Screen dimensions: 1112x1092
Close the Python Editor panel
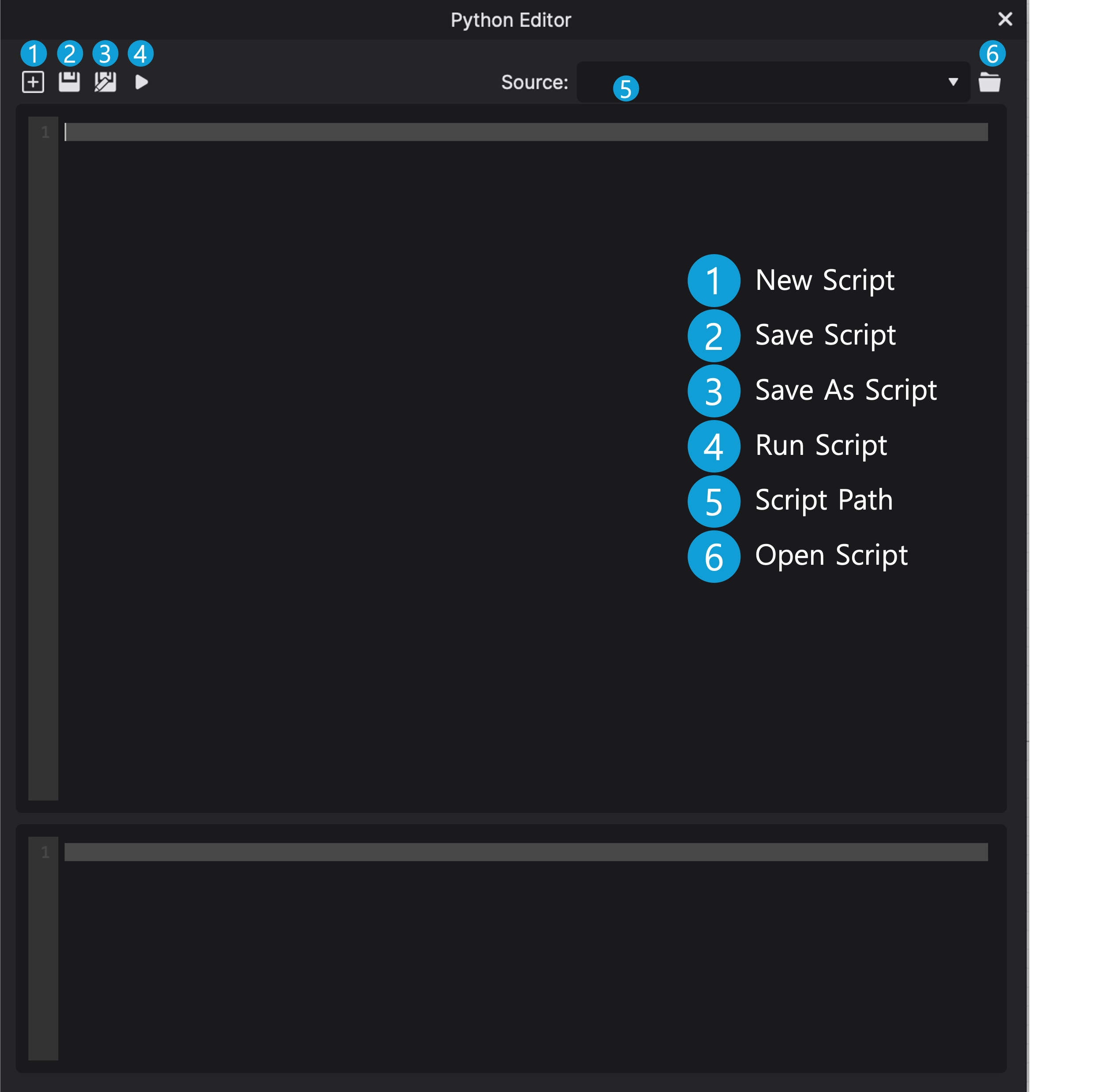(1005, 19)
